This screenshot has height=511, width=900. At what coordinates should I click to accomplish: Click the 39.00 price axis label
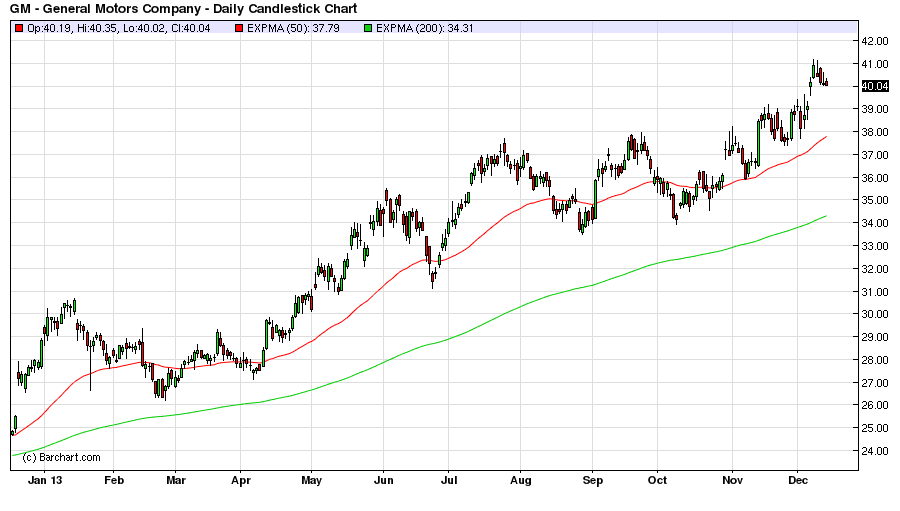pyautogui.click(x=875, y=109)
